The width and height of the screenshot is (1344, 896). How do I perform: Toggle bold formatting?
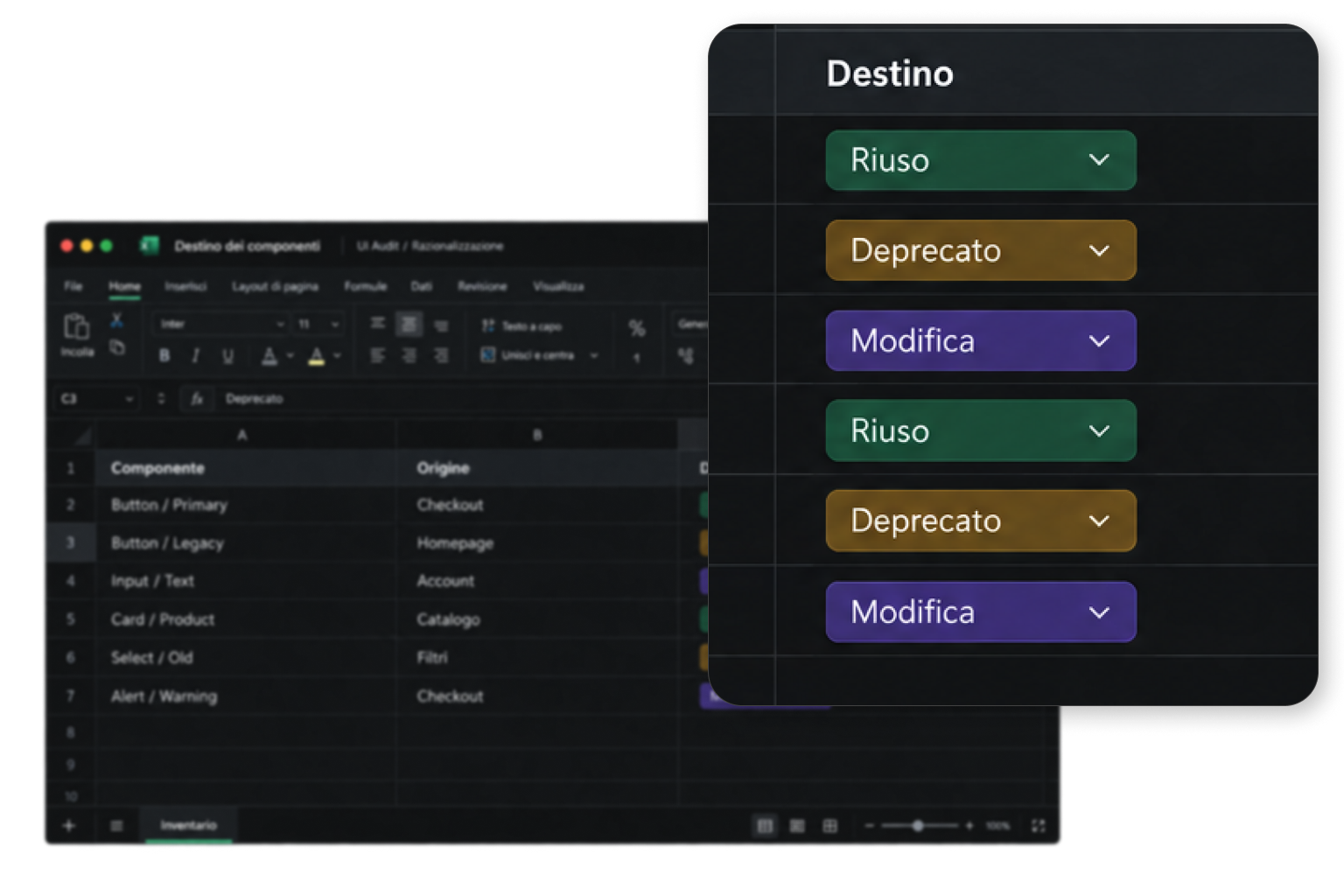point(164,355)
